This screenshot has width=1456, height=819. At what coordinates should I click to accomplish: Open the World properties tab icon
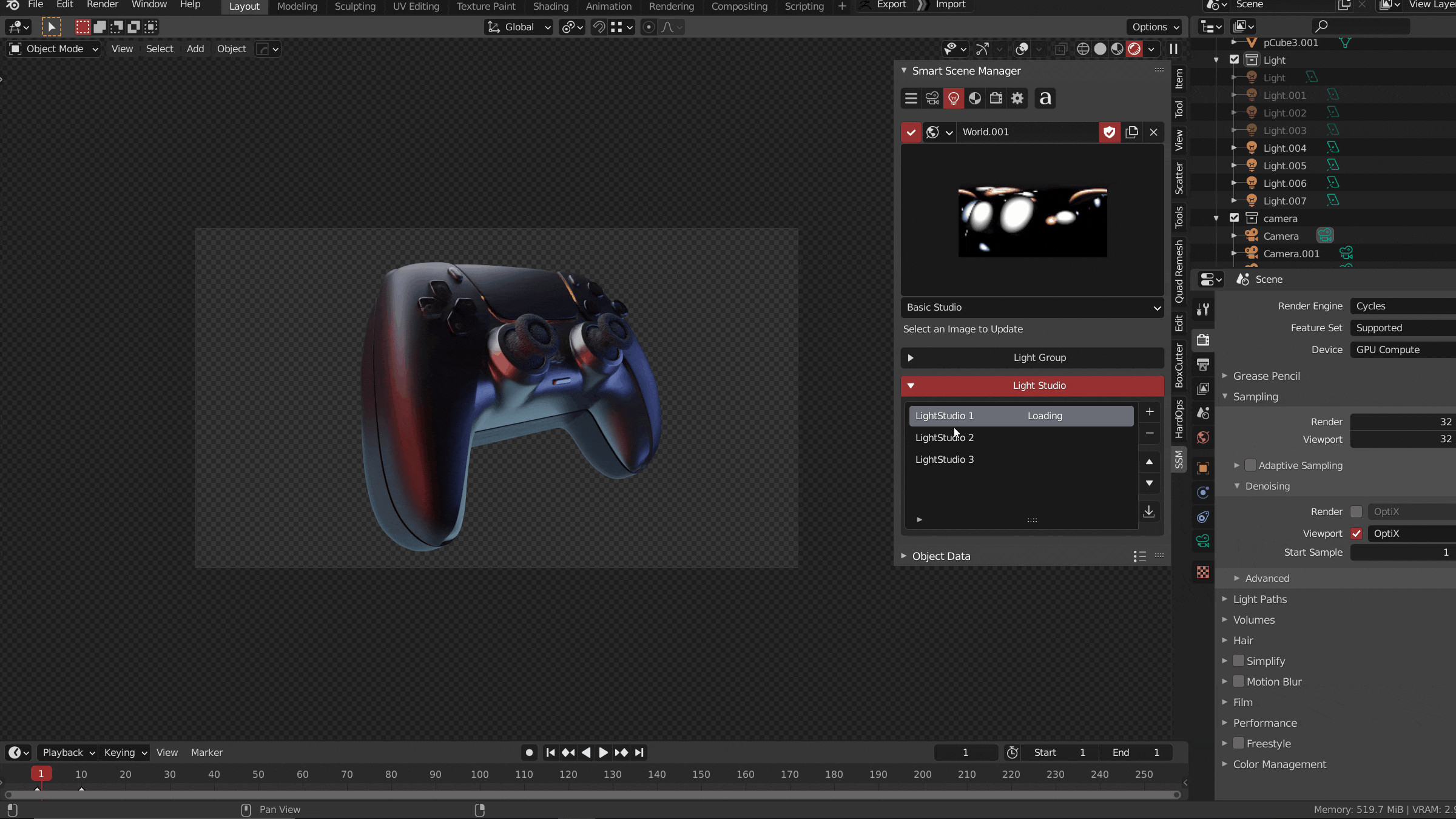[x=1203, y=437]
